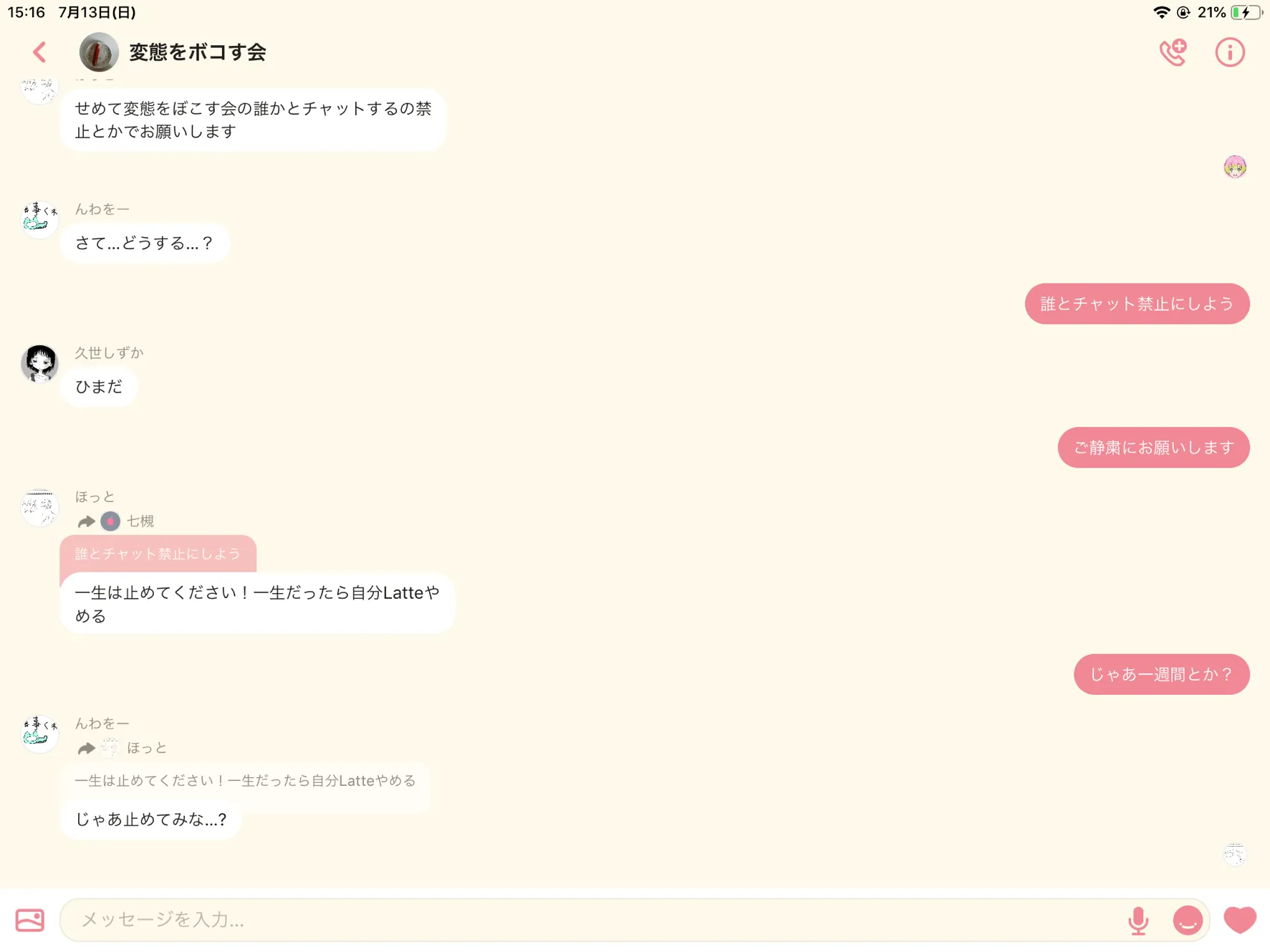Tap the group avatar in the header
Viewport: 1270px width, 952px height.
[99, 52]
